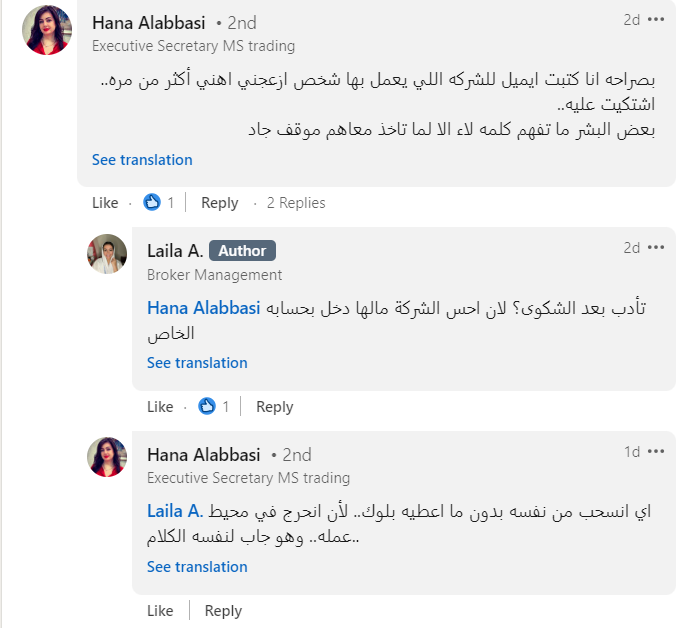See translation of Hana's first comment
The width and height of the screenshot is (677, 628).
pos(142,160)
